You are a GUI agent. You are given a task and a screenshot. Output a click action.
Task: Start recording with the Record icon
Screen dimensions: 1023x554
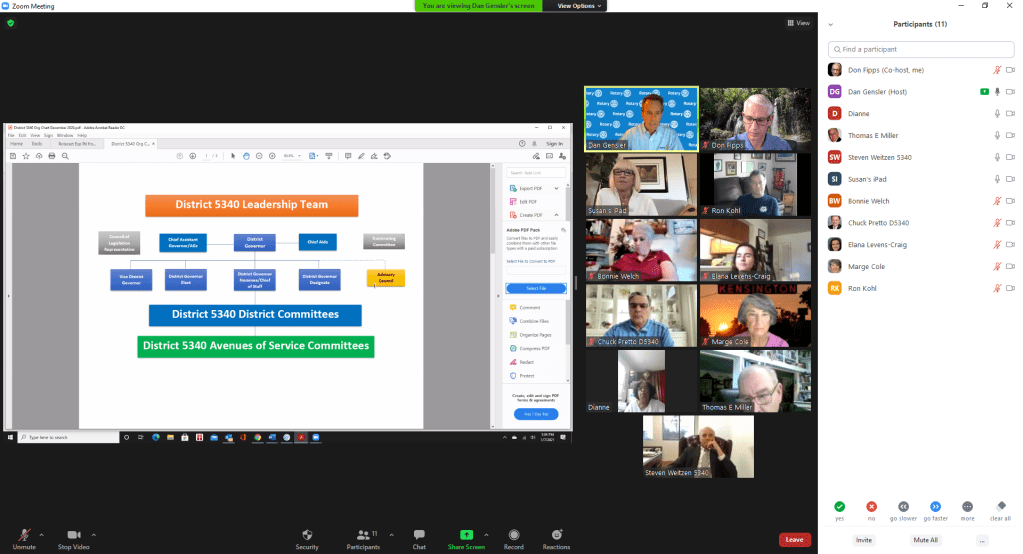(514, 535)
